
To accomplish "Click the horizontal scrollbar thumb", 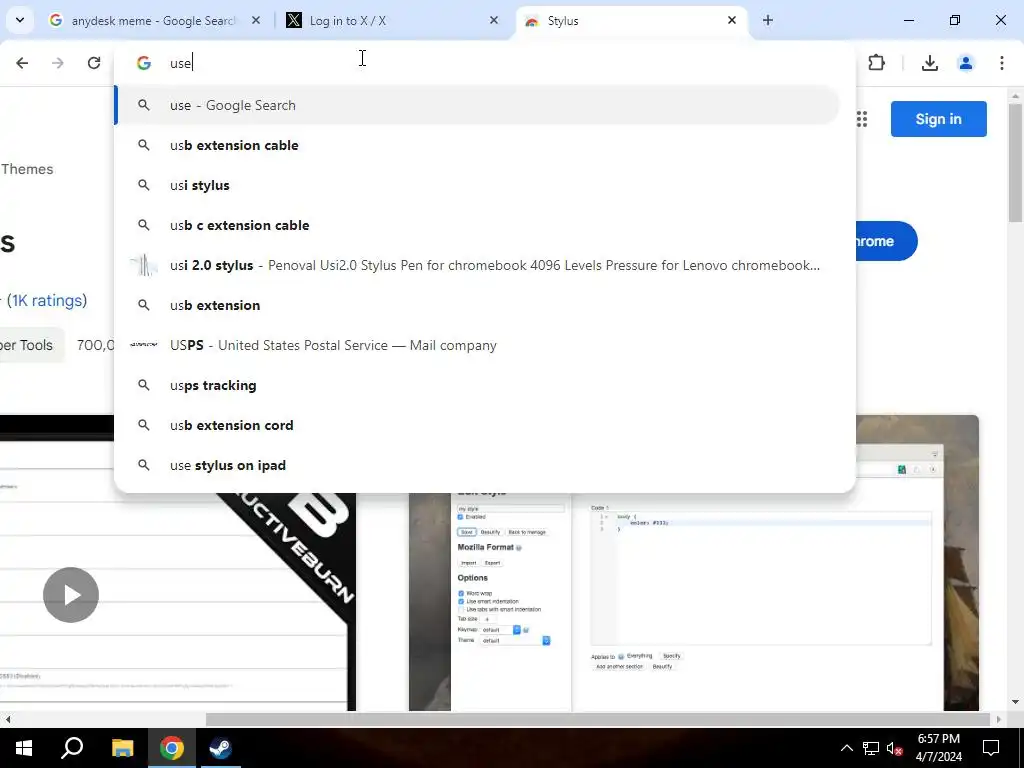I will 598,720.
